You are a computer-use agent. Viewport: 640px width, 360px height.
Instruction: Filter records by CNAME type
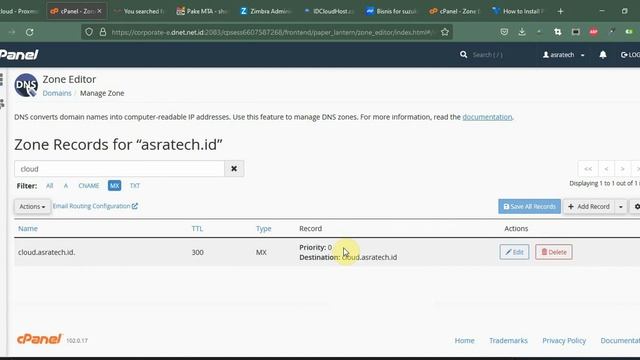89,186
